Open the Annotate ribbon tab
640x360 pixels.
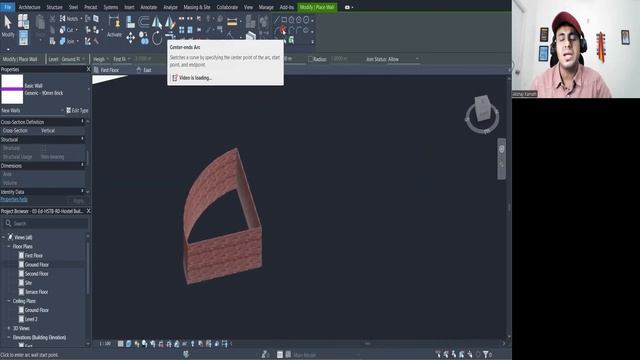(149, 7)
